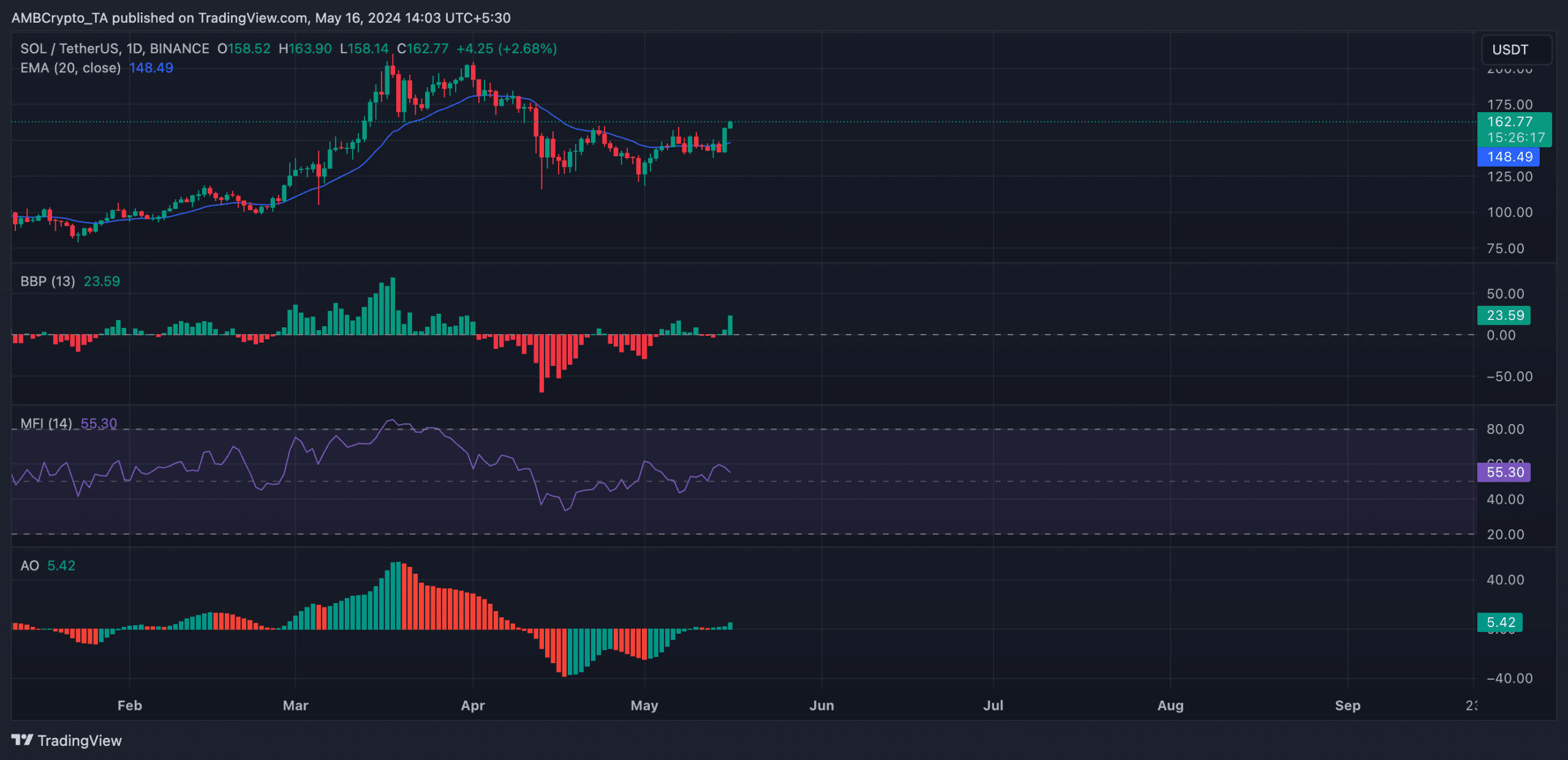The height and width of the screenshot is (760, 1568).
Task: Click the 75.00 price axis label
Action: click(1506, 248)
